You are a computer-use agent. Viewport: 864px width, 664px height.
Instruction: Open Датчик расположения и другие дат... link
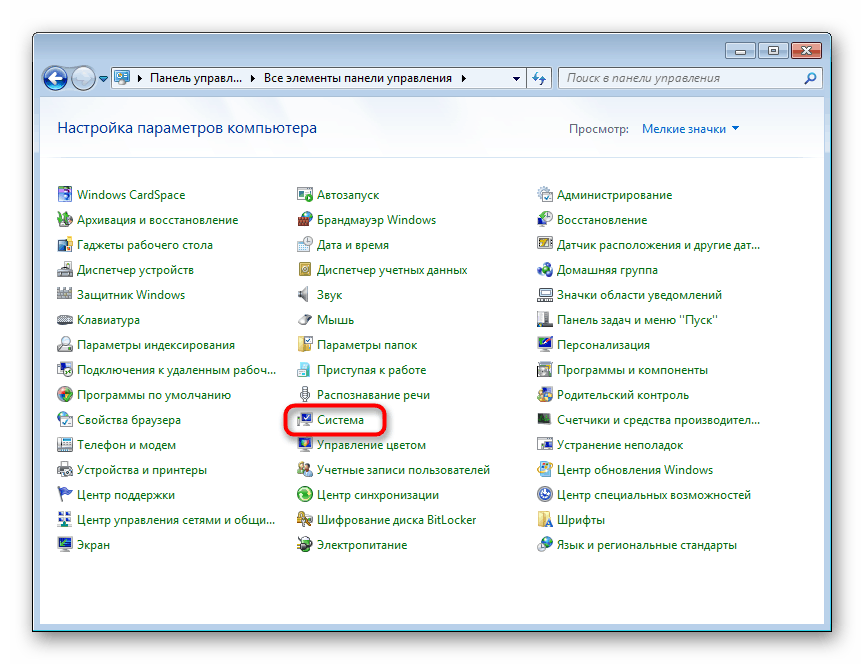pyautogui.click(x=658, y=245)
